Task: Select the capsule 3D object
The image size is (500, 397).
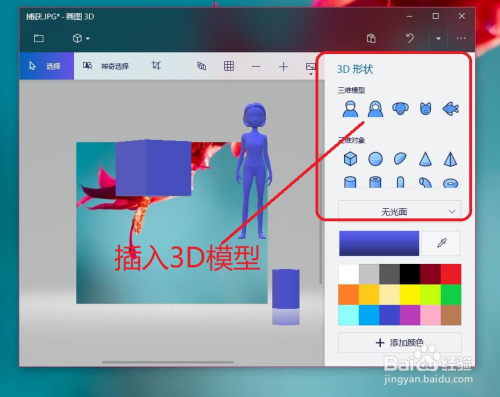Action: (x=400, y=182)
